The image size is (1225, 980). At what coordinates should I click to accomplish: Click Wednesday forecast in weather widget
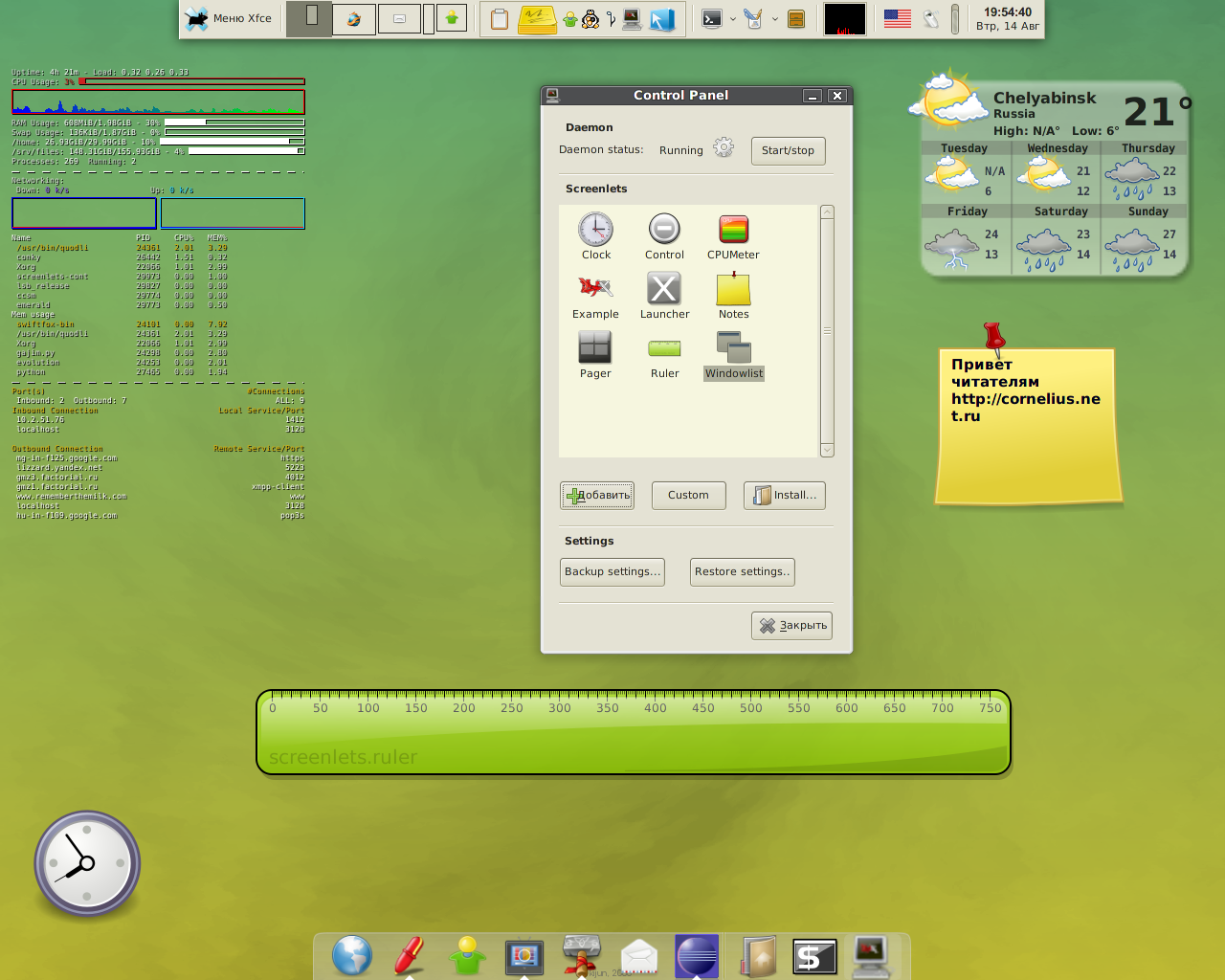pyautogui.click(x=1057, y=171)
